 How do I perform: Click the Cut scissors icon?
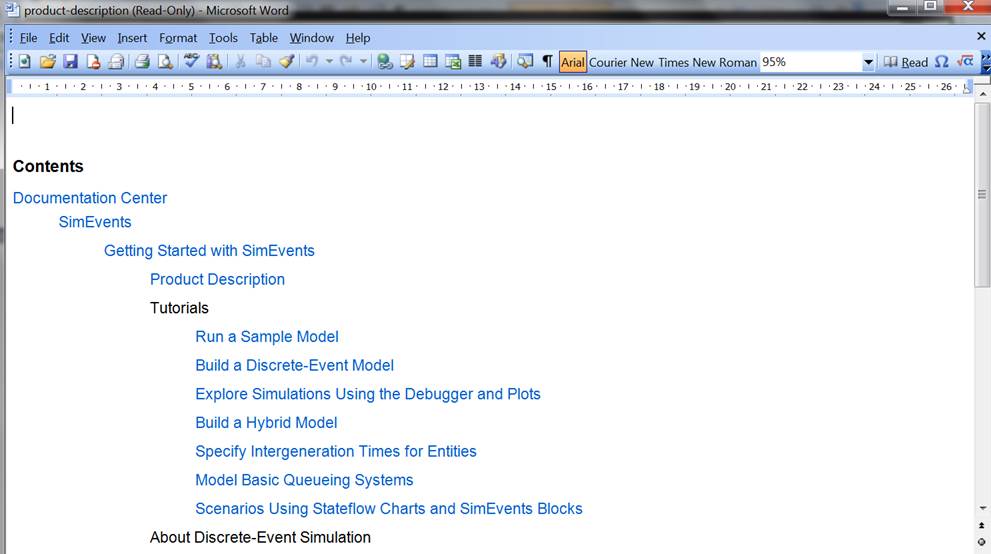click(240, 61)
